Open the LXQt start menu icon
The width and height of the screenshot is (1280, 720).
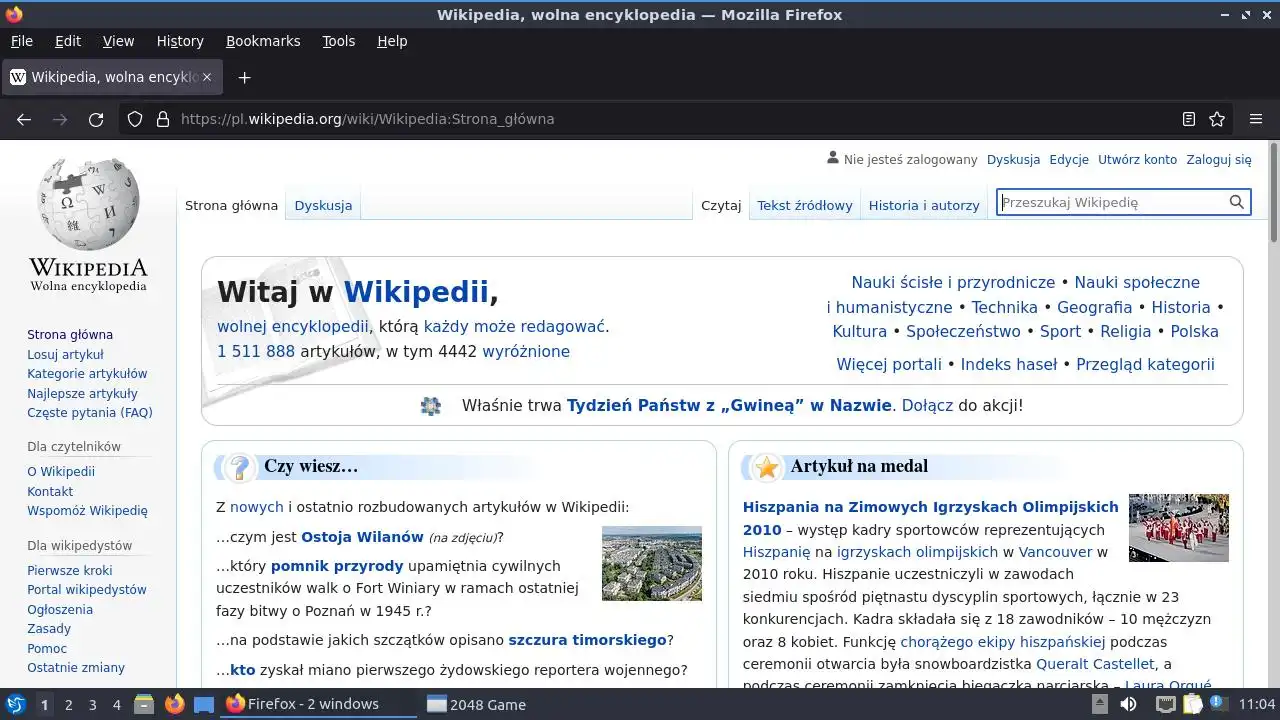click(16, 704)
